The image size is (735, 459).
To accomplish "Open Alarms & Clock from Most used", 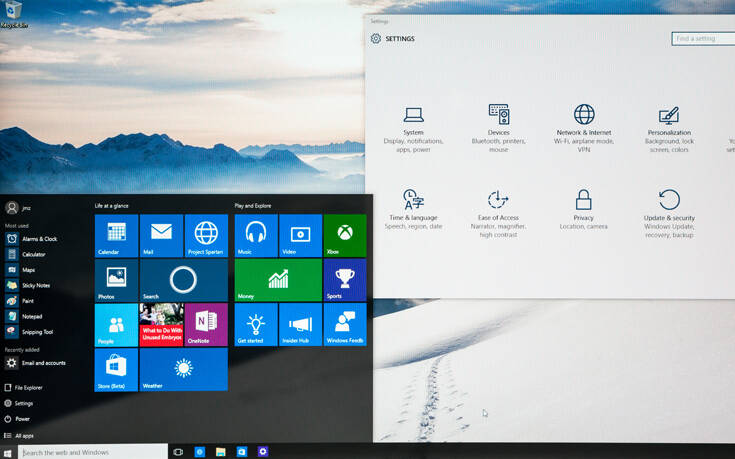I will [33, 239].
